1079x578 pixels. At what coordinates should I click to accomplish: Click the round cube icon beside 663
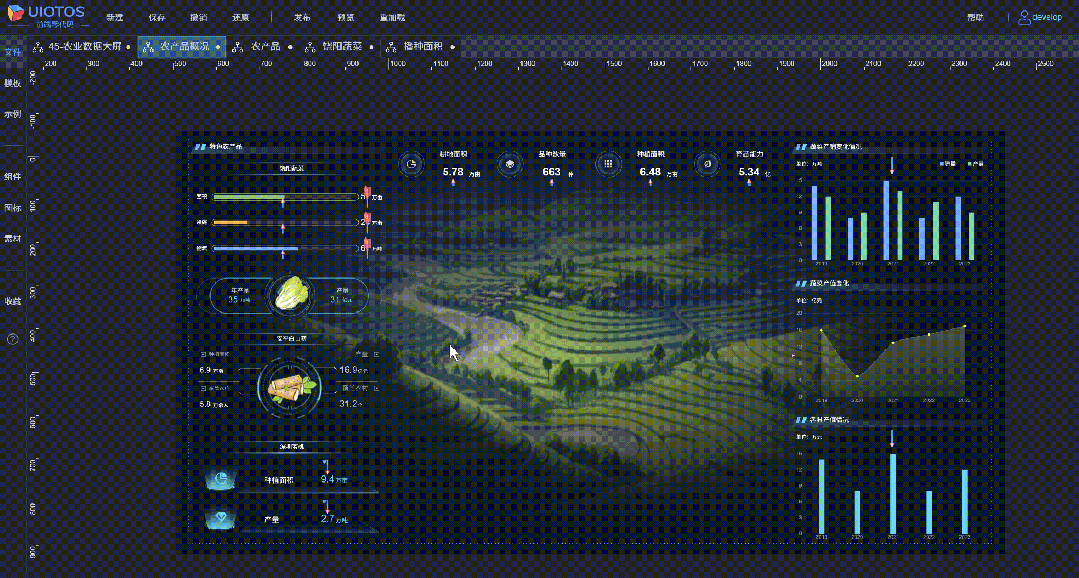click(510, 164)
